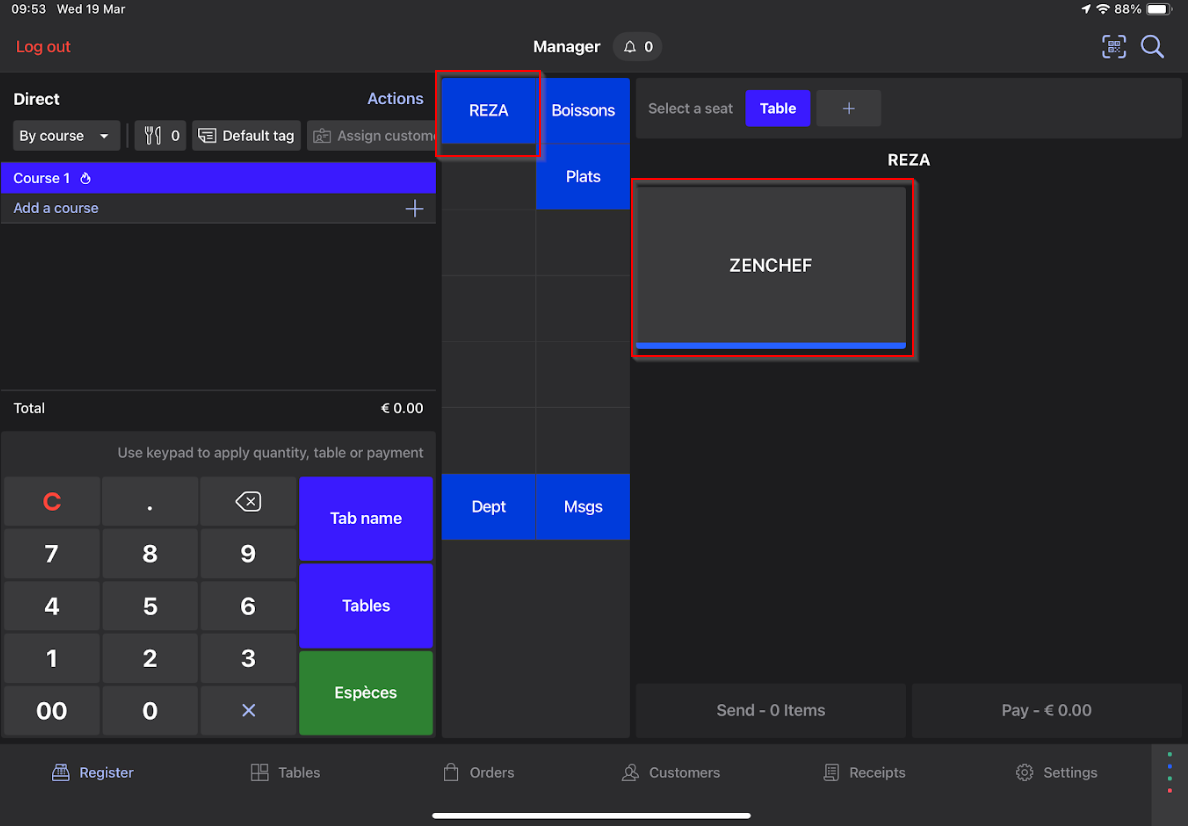The height and width of the screenshot is (826, 1188).
Task: Open the QR code scanner icon
Action: pyautogui.click(x=1113, y=47)
